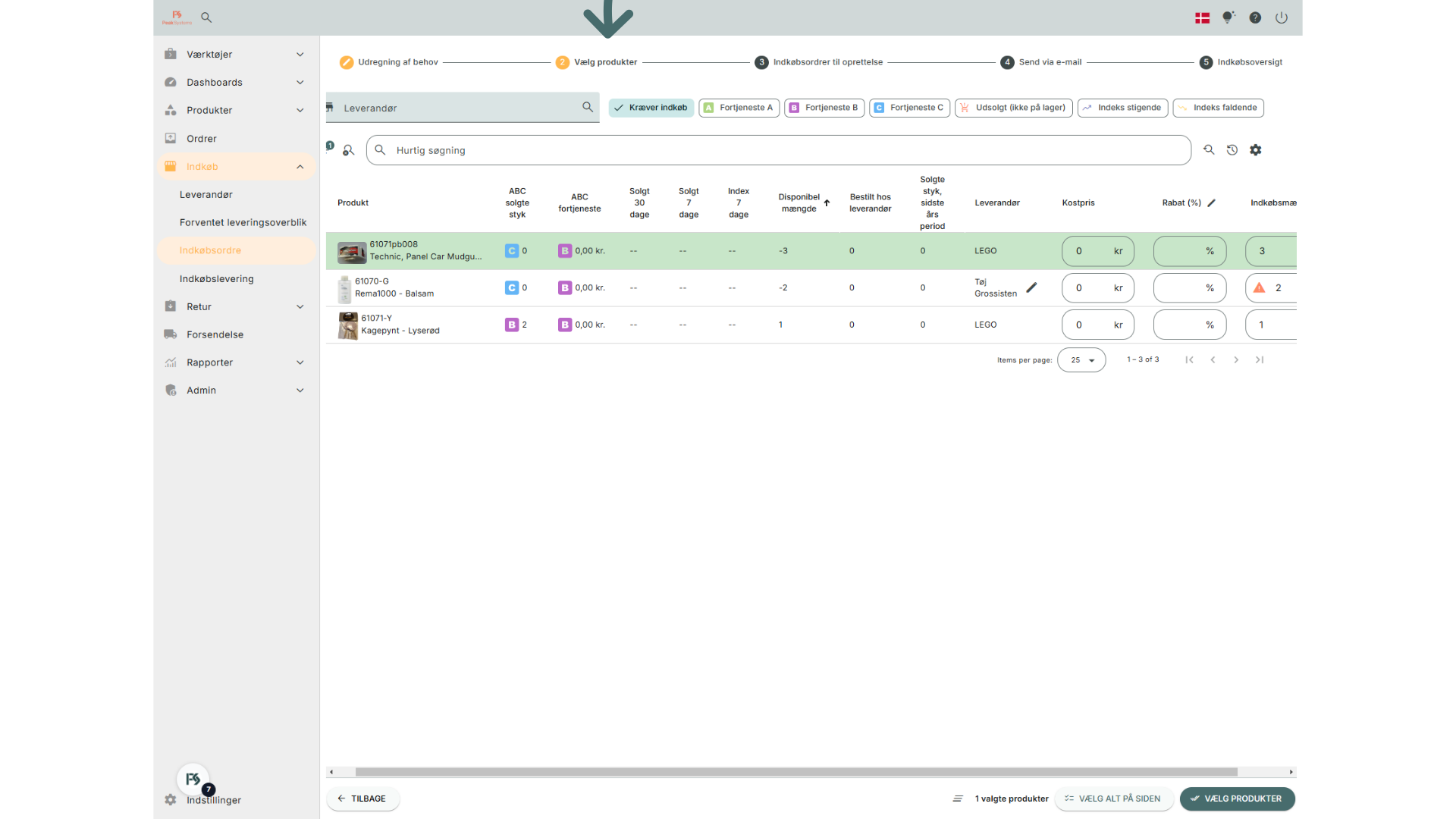Toggle the Fortjeneste B filter chip
This screenshot has width=1456, height=819.
(x=824, y=108)
